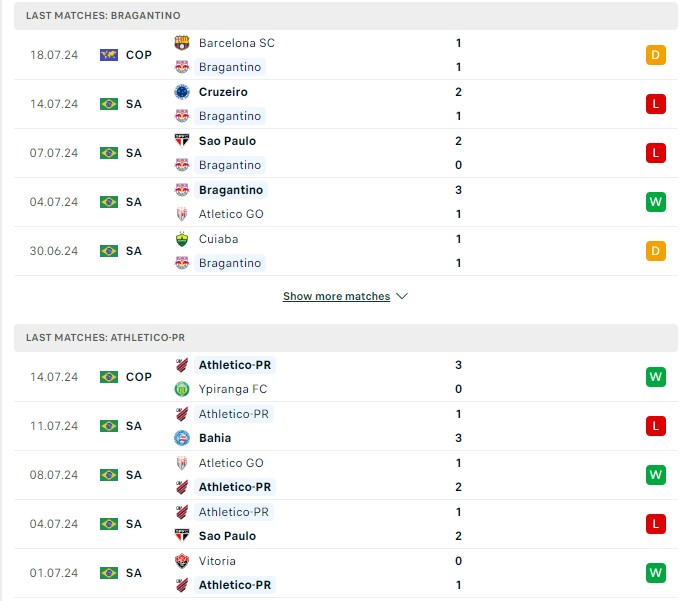Click the Atletico GO crest in the 04.07.24 match
This screenshot has height=601, width=690.
pos(182,214)
